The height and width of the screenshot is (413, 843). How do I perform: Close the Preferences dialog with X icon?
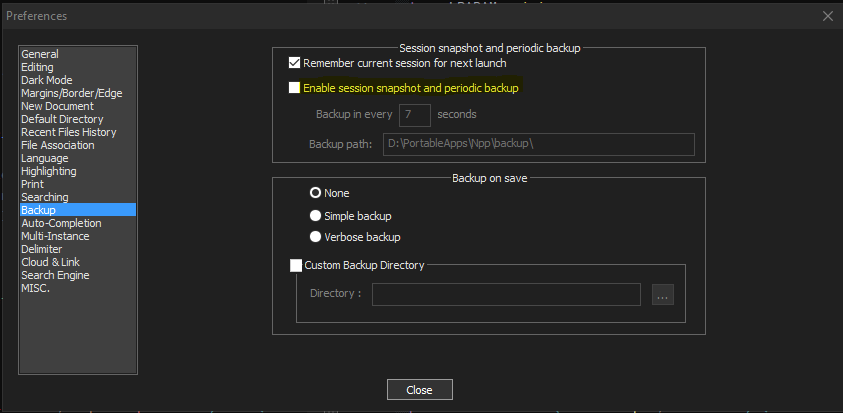pyautogui.click(x=827, y=16)
